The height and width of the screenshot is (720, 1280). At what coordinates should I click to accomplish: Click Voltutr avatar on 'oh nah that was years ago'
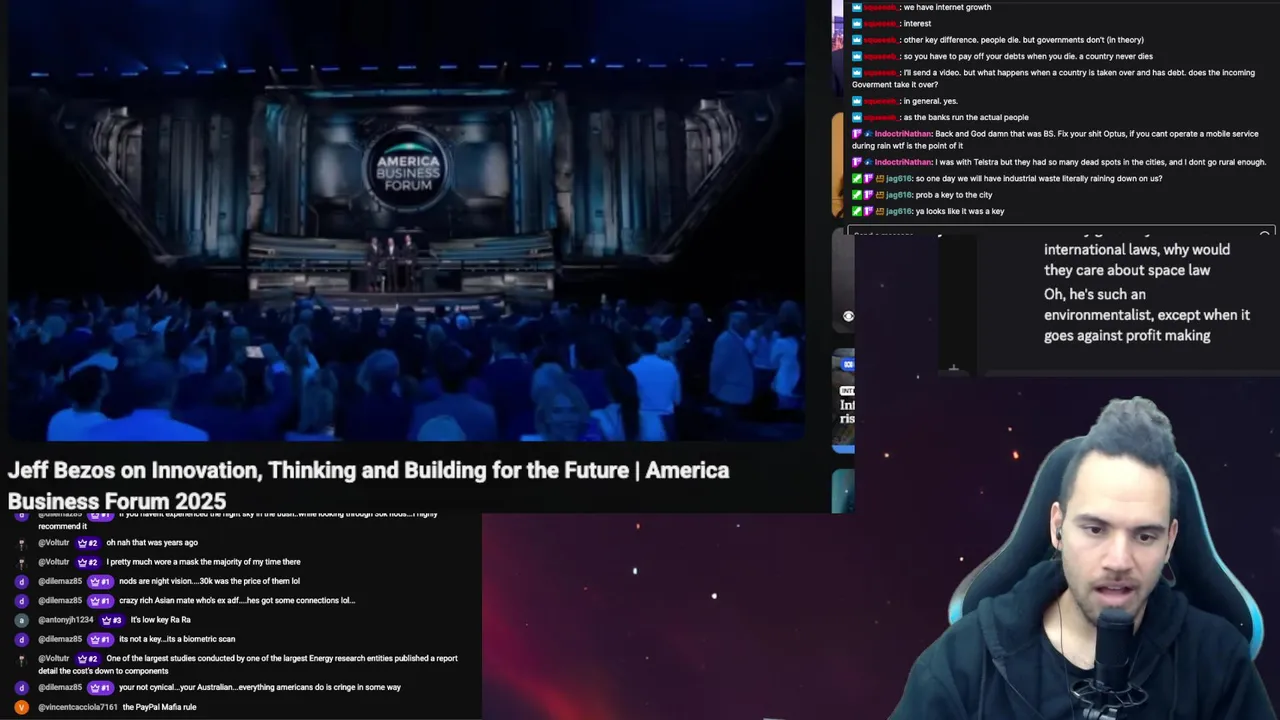coord(21,543)
